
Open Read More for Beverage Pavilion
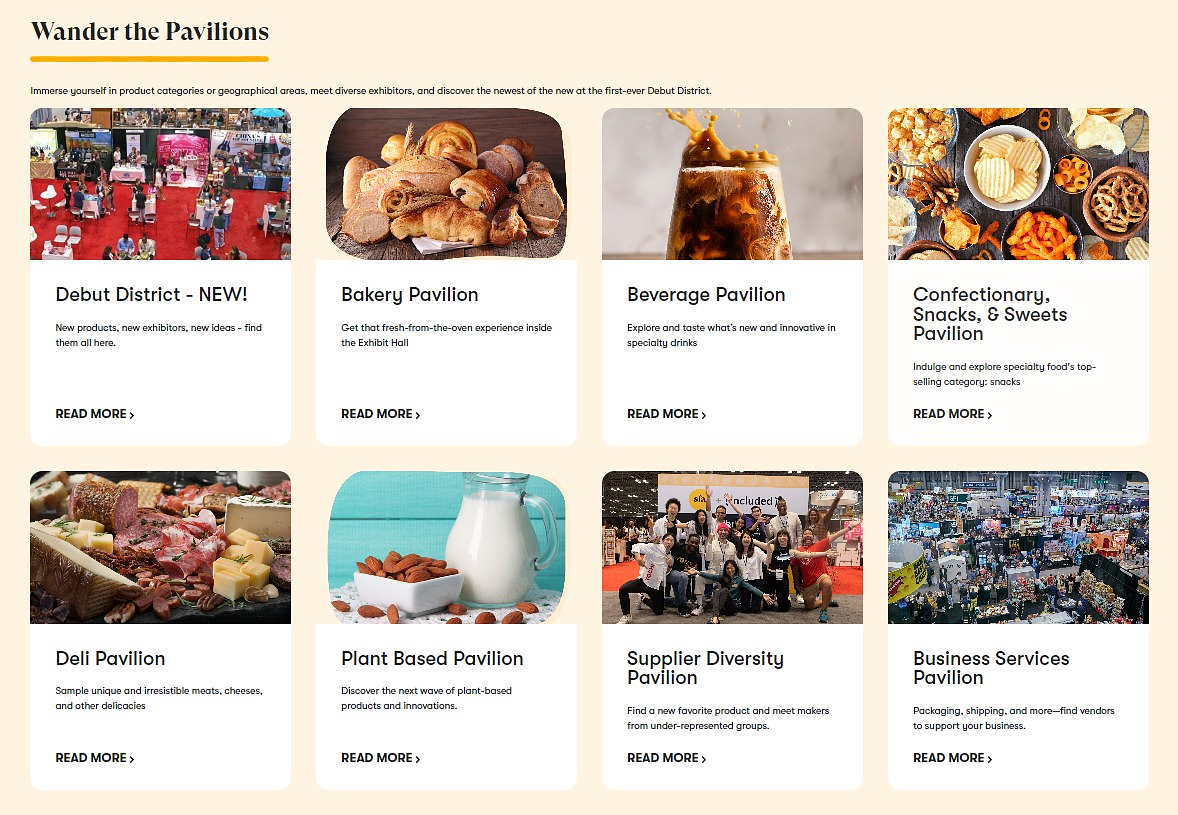click(666, 414)
